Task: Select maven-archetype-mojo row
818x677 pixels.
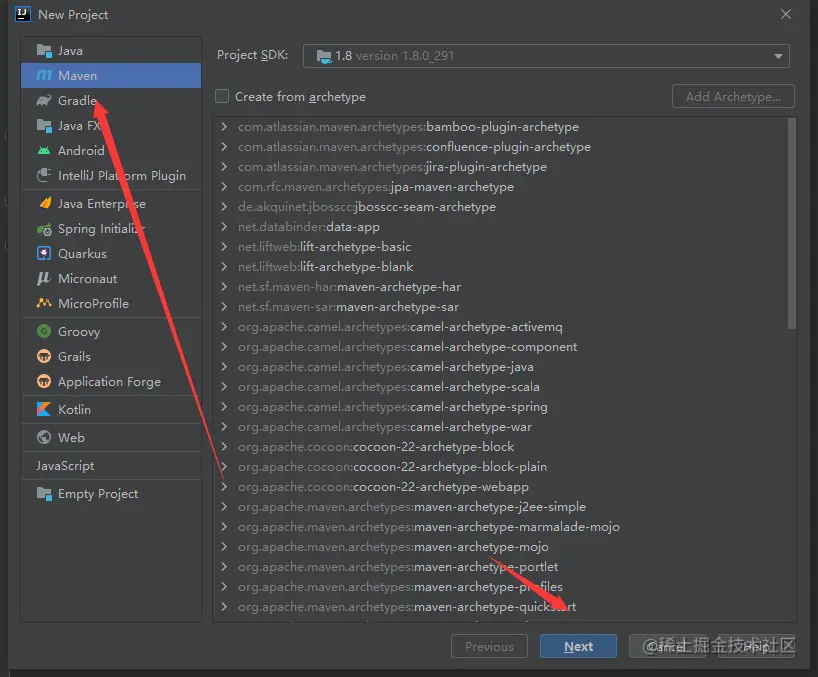Action: (x=500, y=547)
